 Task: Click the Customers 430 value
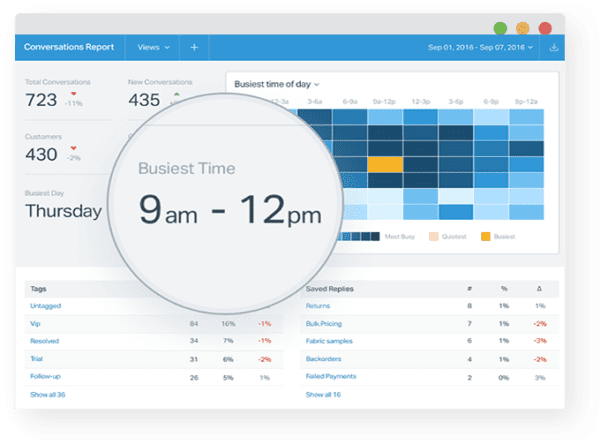(41, 155)
